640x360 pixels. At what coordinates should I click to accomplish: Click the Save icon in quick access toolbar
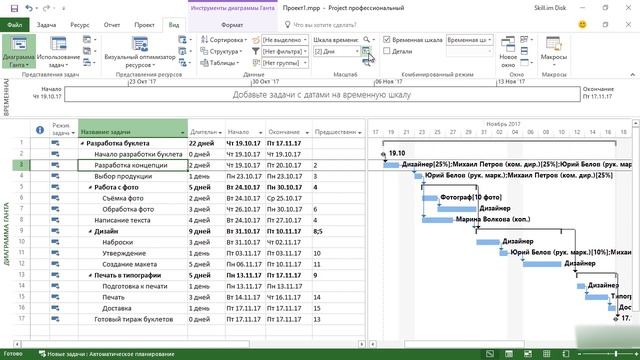tap(14, 8)
